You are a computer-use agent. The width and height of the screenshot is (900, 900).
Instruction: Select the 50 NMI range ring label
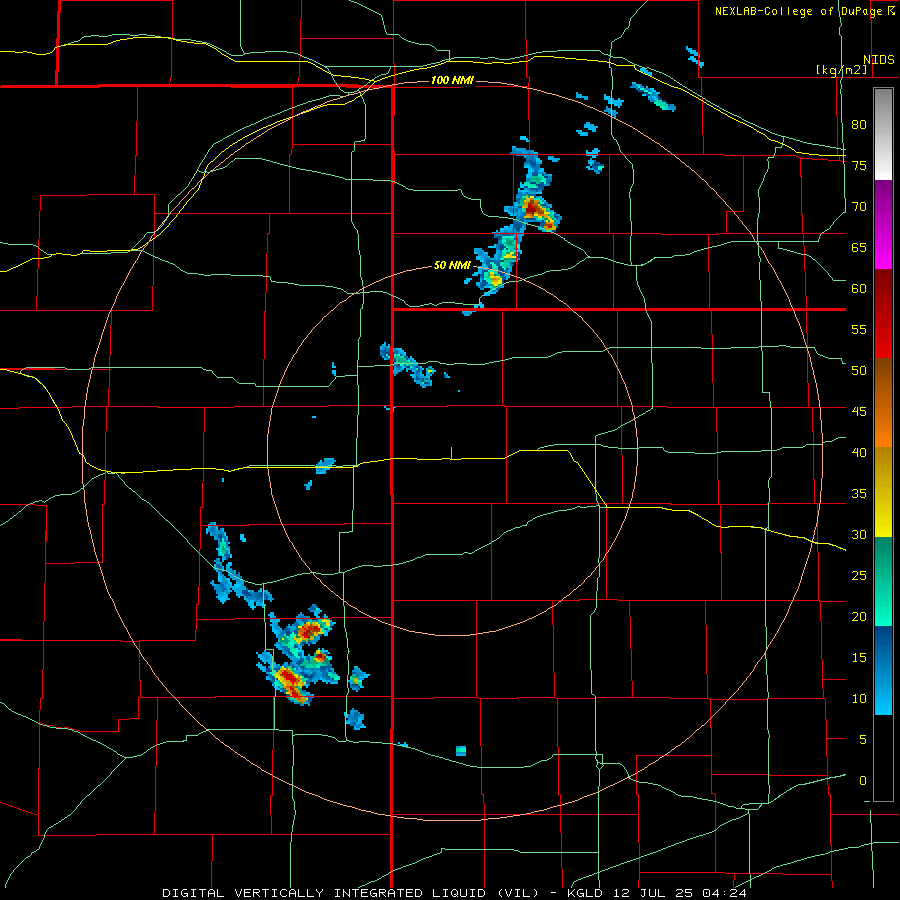451,265
